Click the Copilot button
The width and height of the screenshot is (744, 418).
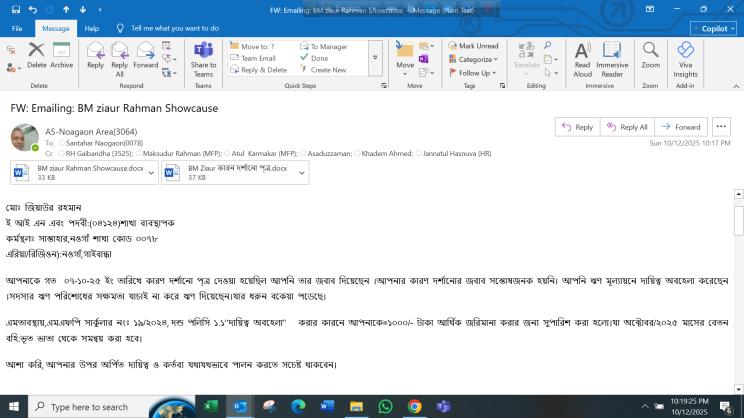[712, 29]
